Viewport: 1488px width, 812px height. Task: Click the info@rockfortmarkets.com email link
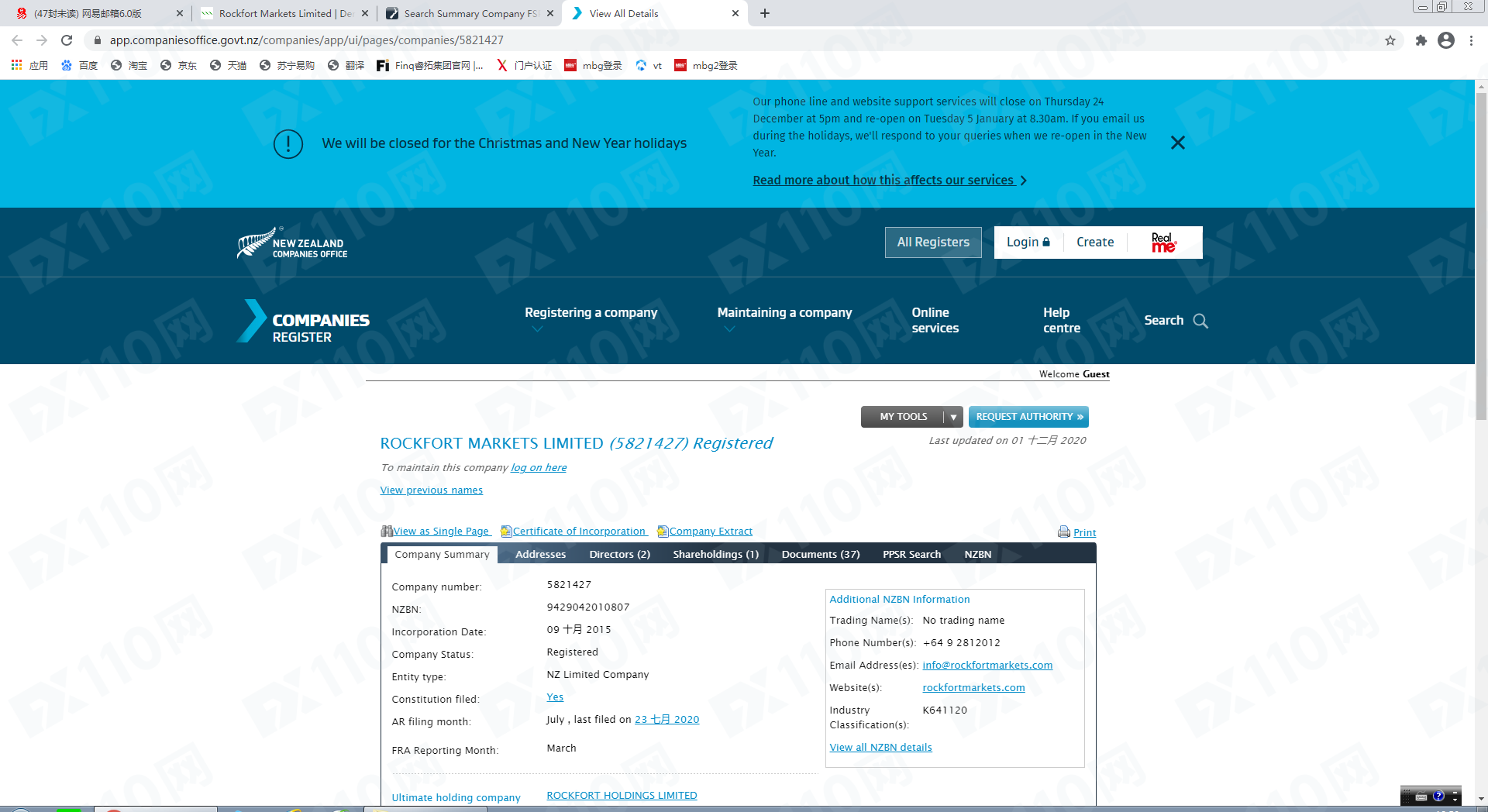[987, 666]
